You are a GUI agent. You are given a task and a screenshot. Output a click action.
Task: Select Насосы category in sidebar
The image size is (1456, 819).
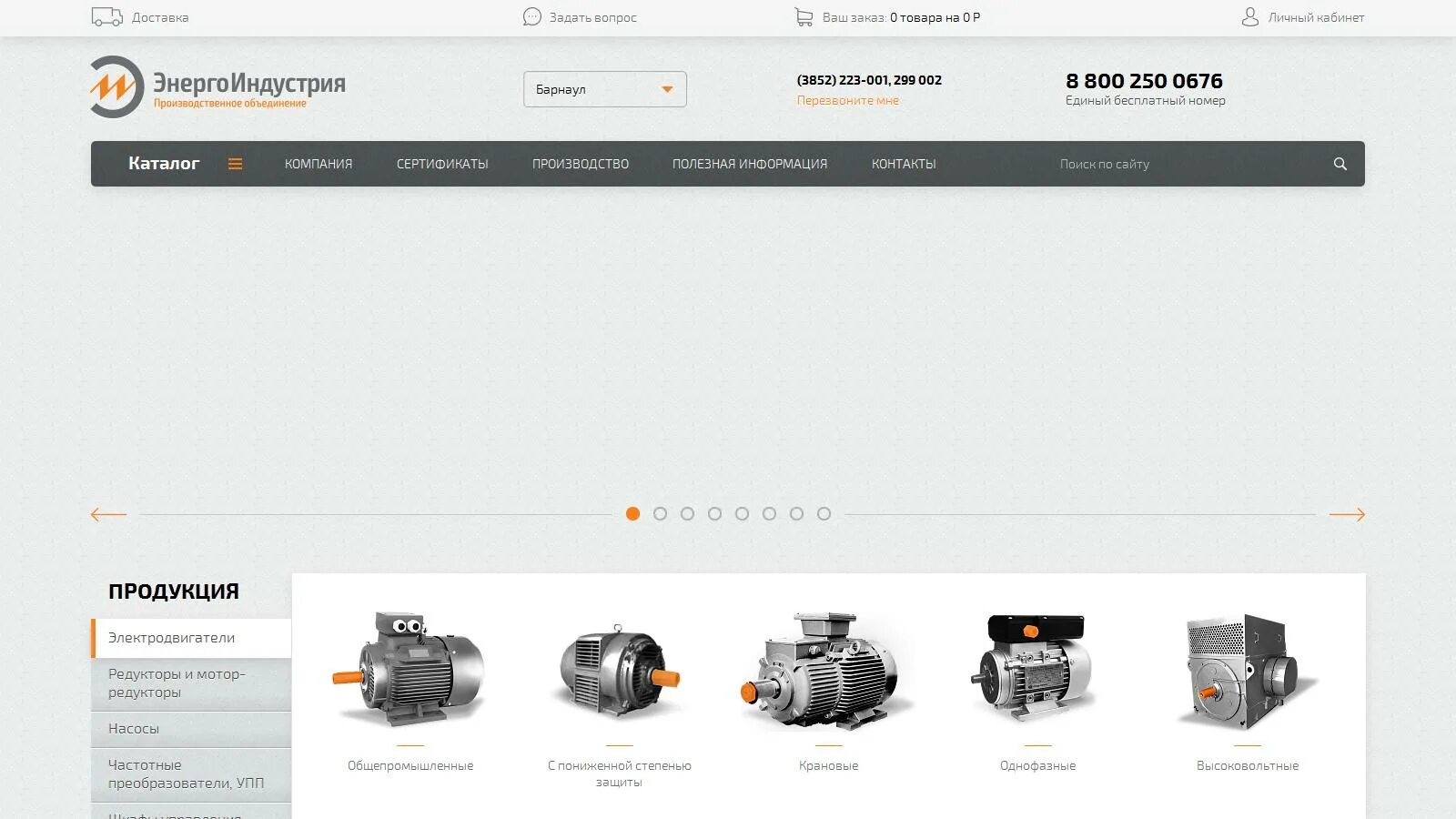[191, 729]
